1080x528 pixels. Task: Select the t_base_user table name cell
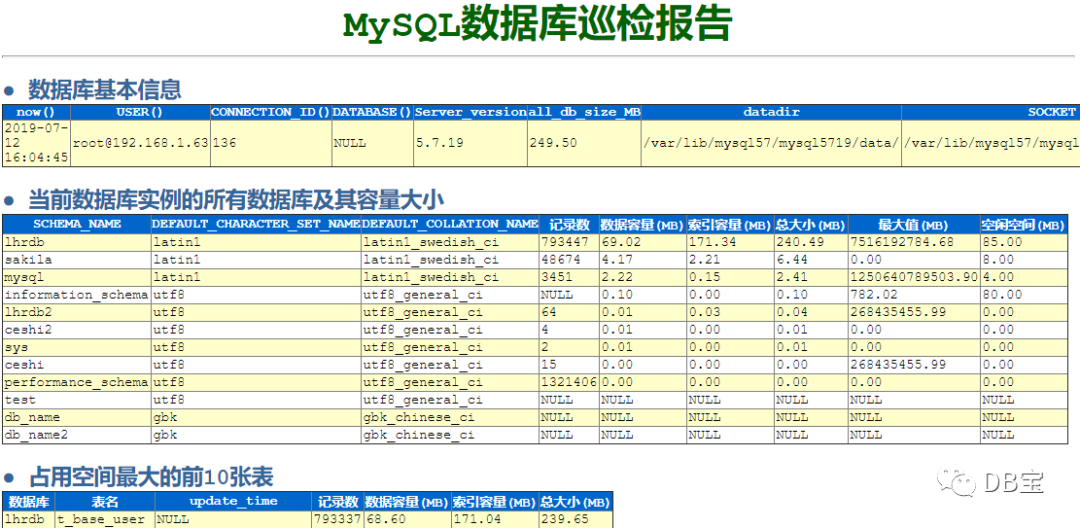(x=105, y=520)
